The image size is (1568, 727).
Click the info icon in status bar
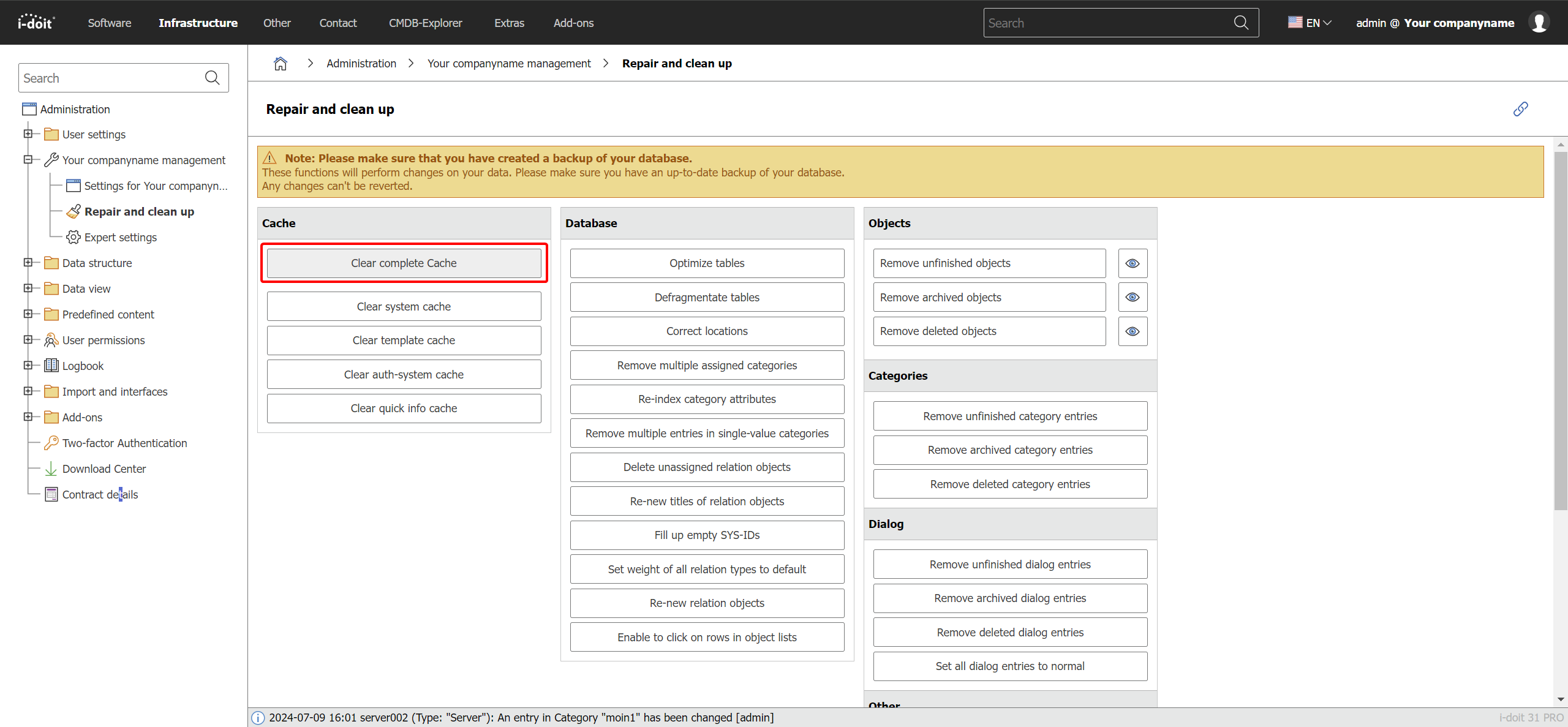pos(258,718)
